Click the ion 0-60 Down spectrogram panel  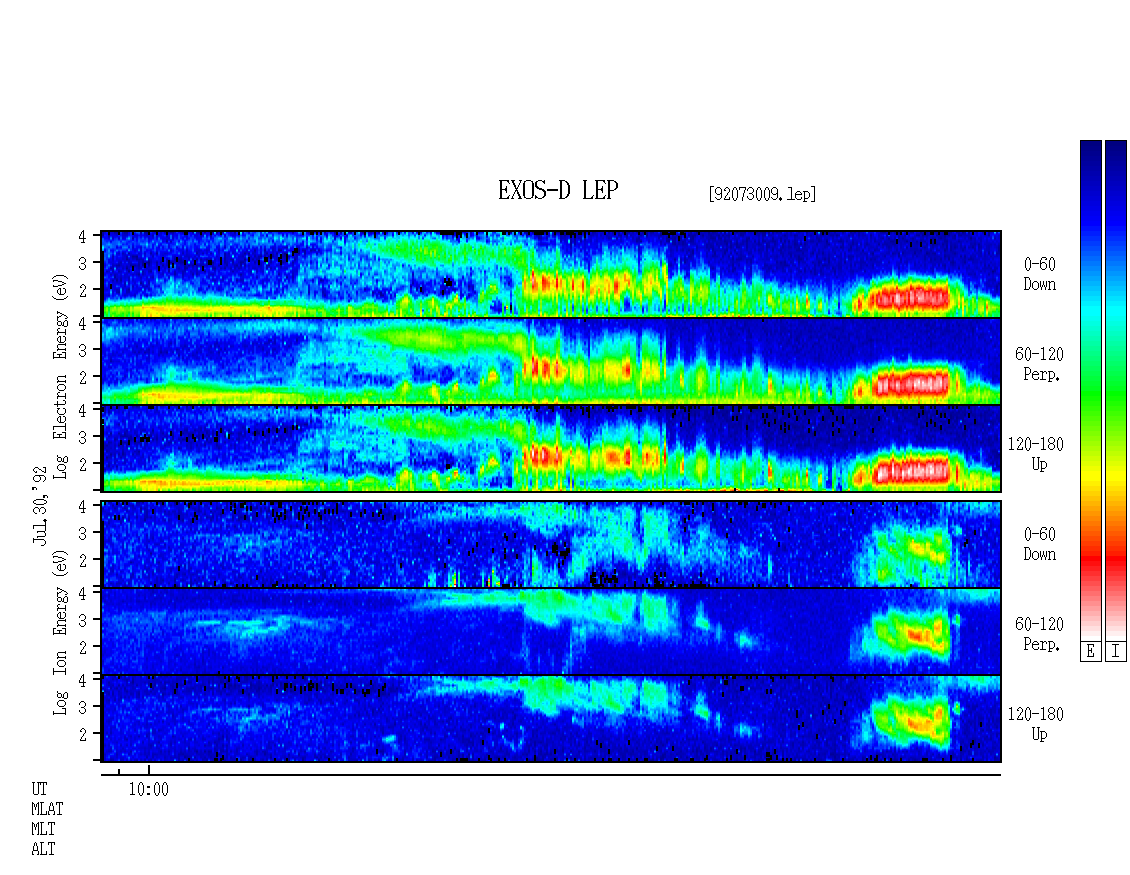[x=551, y=544]
